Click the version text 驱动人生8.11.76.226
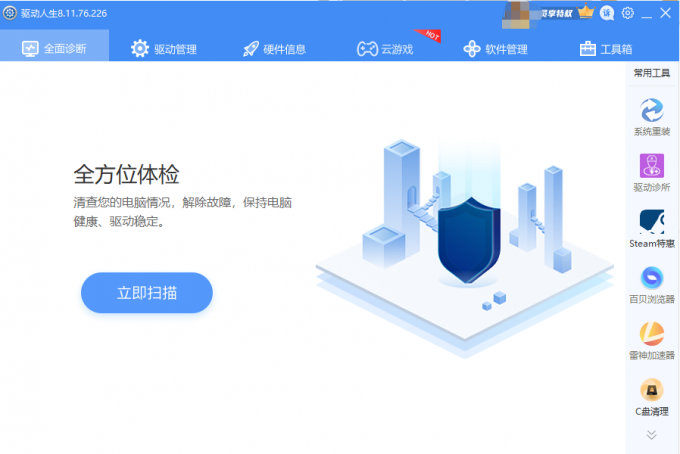The width and height of the screenshot is (680, 454). point(64,13)
